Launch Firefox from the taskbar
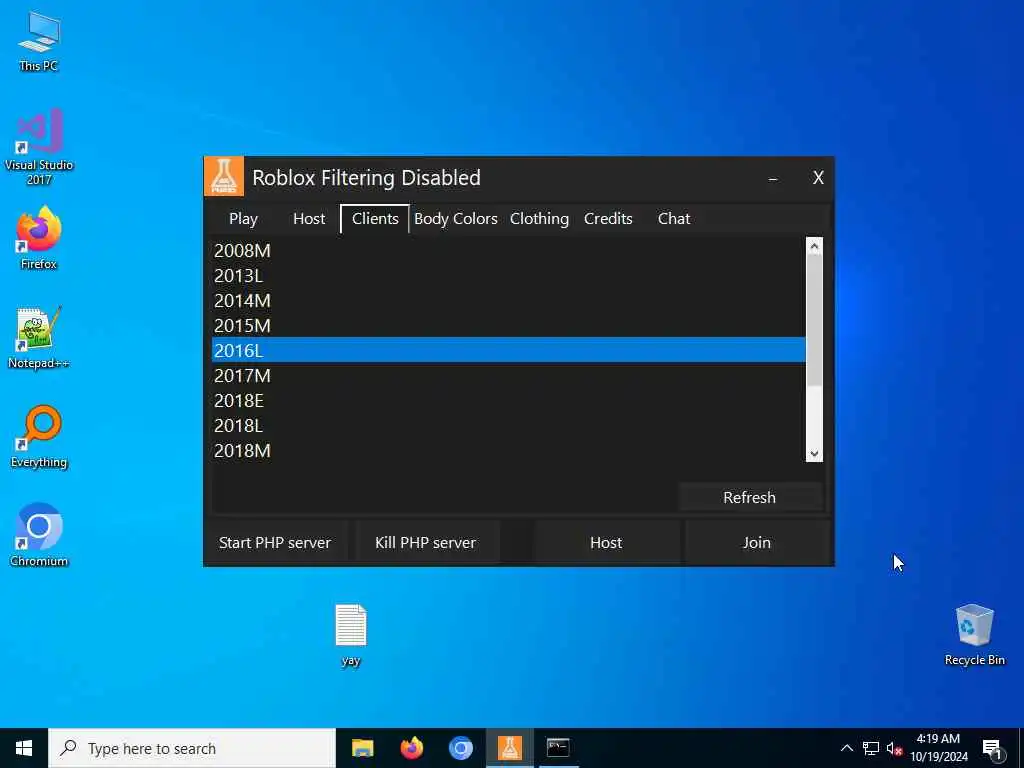This screenshot has height=768, width=1024. tap(411, 748)
